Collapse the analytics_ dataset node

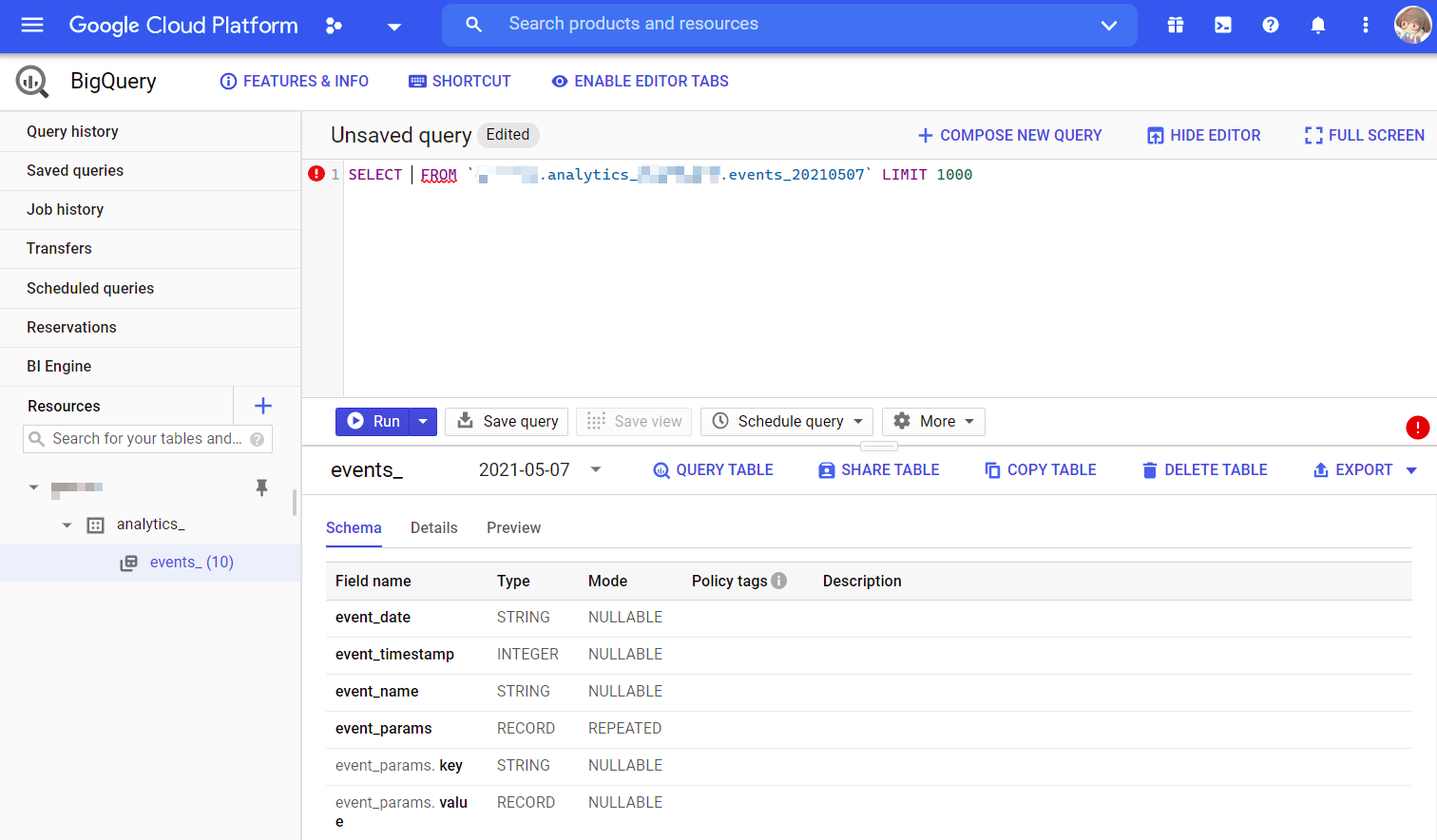[x=67, y=525]
